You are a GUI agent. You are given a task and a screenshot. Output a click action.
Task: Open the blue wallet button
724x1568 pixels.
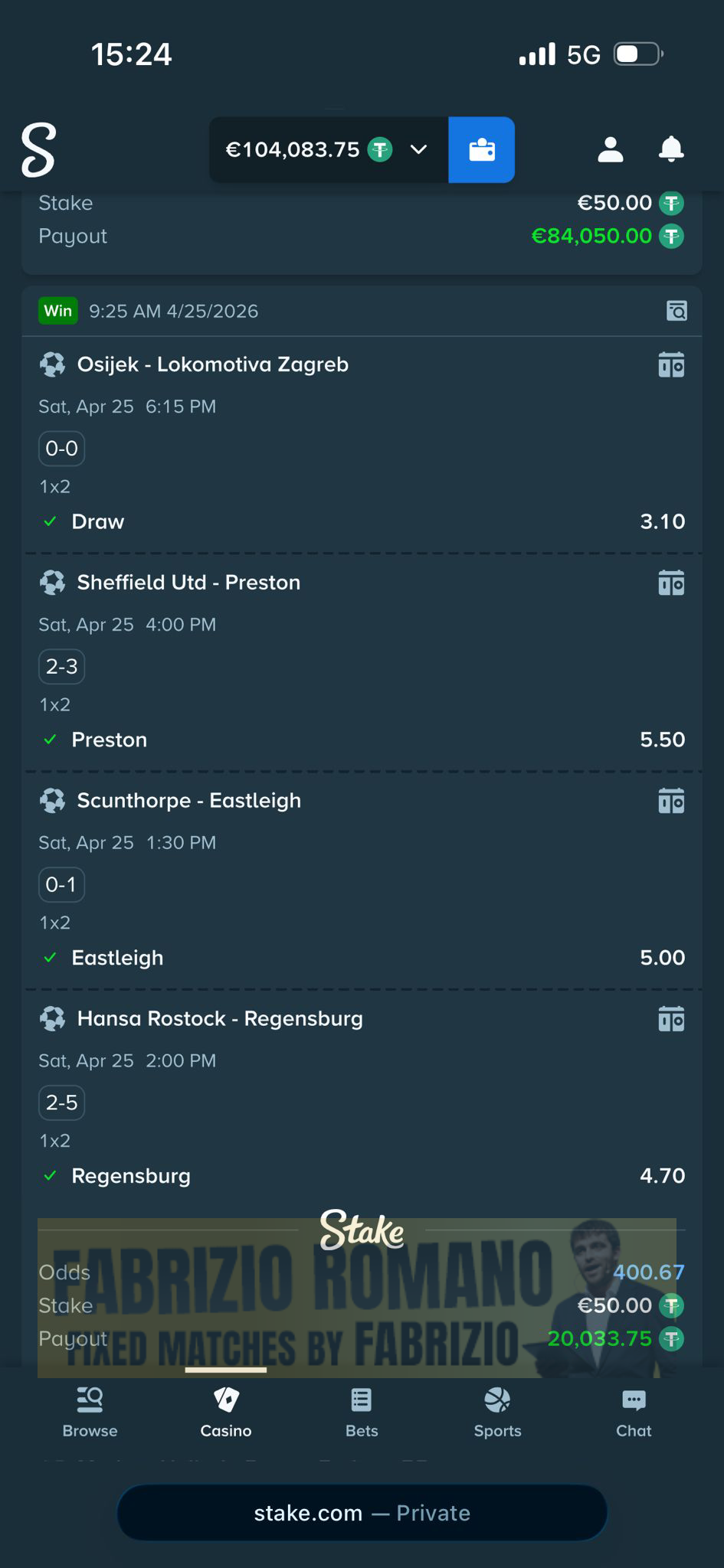pos(481,149)
